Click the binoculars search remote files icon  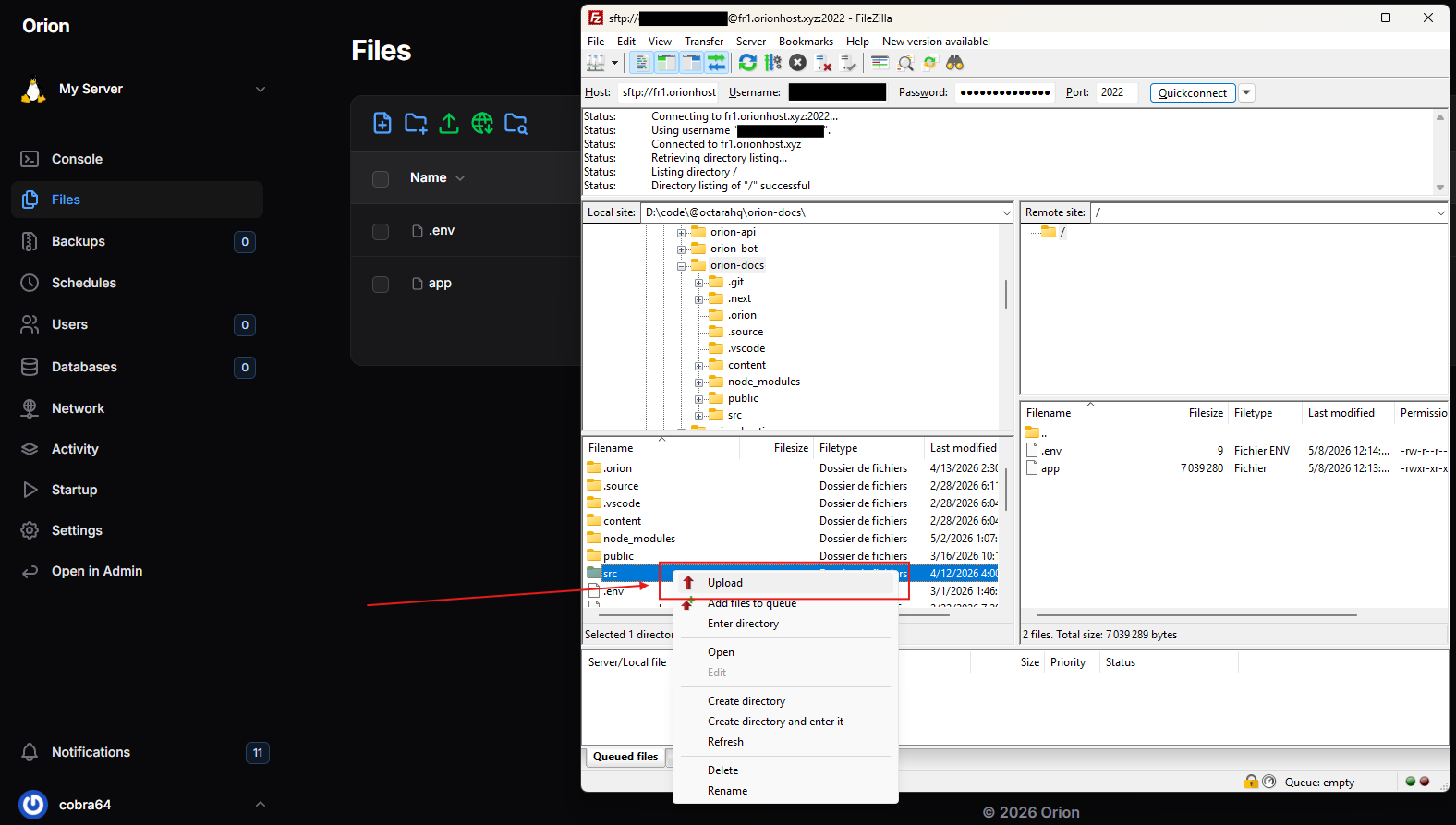tap(955, 63)
